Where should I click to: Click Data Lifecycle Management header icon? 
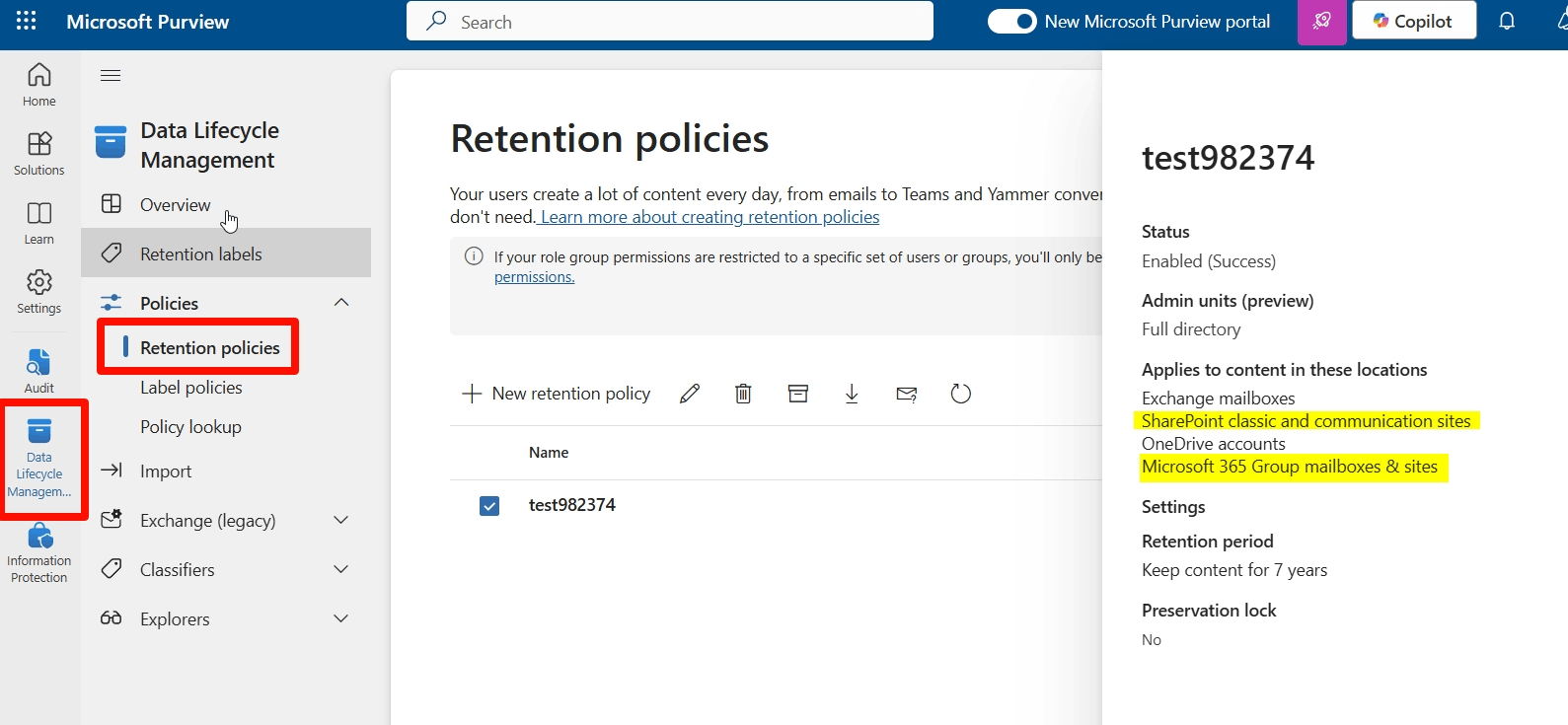(111, 142)
